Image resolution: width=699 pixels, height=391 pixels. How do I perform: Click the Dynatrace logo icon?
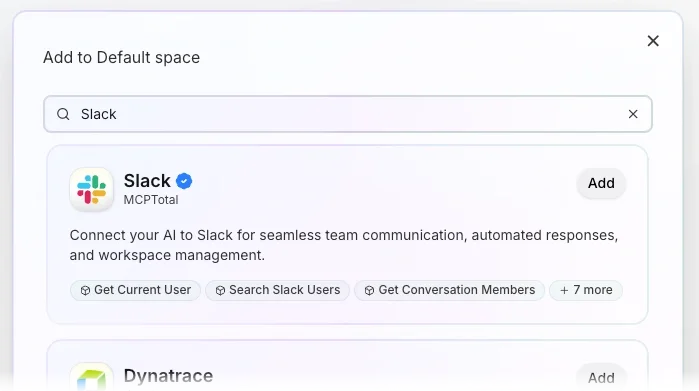tap(91, 378)
